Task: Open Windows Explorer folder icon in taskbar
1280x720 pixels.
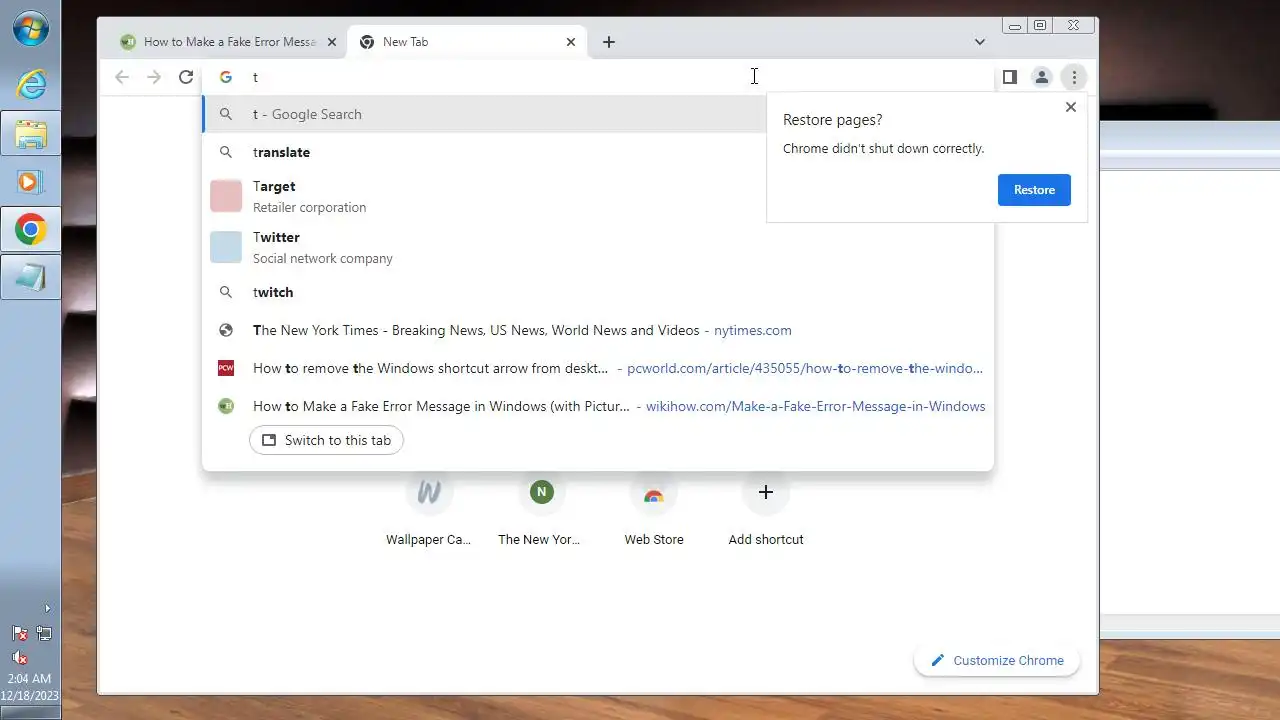Action: coord(31,133)
